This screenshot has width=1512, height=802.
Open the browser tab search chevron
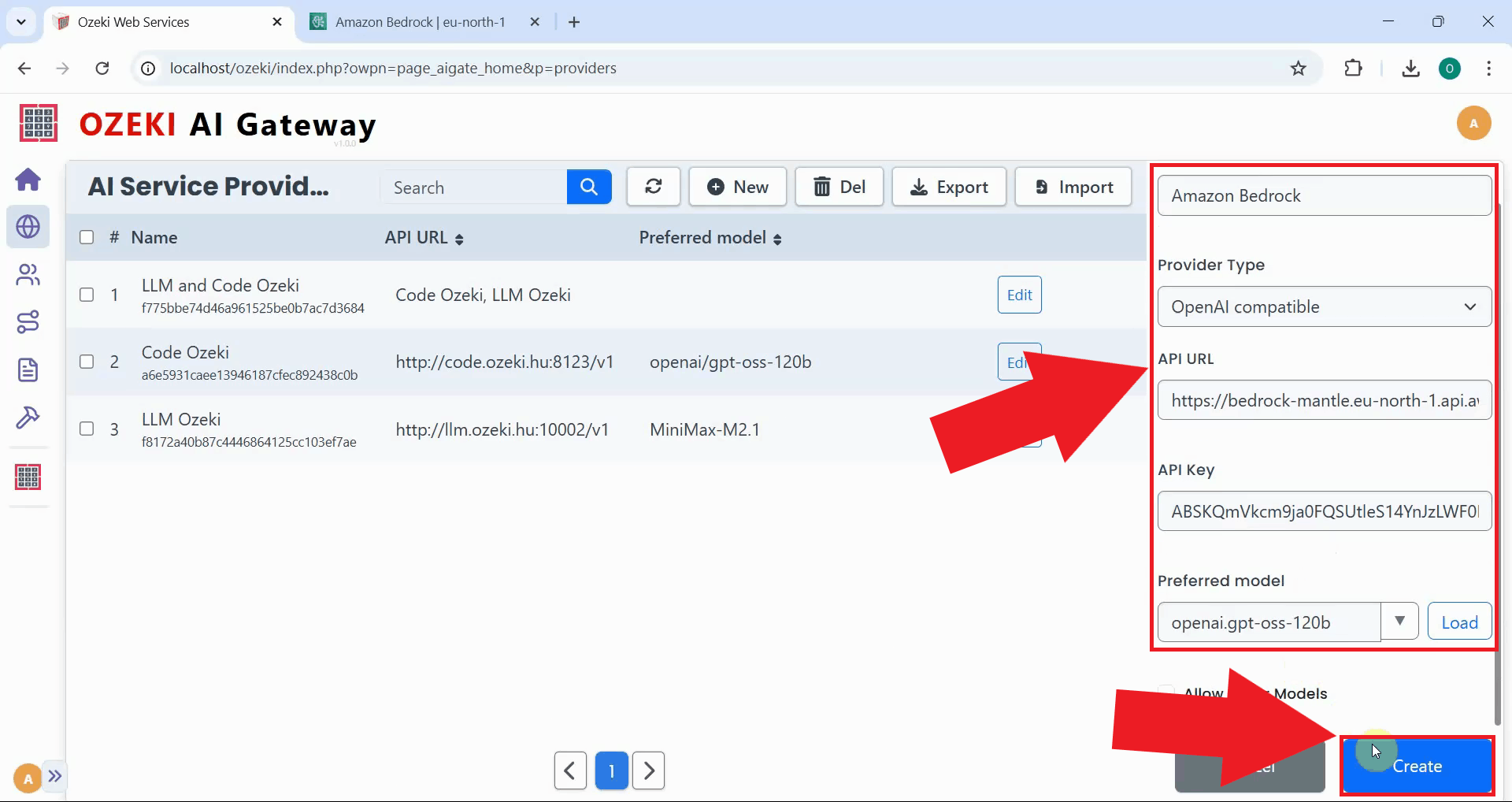21,21
